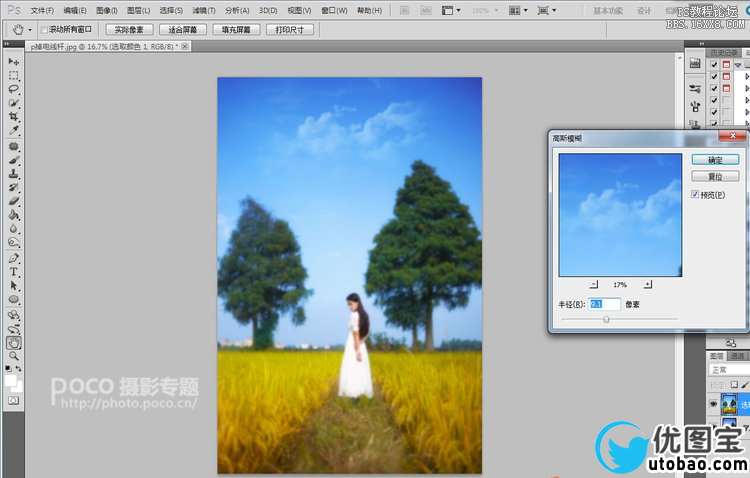The image size is (750, 478).
Task: Toggle the 预览 preview checkbox
Action: (x=695, y=195)
